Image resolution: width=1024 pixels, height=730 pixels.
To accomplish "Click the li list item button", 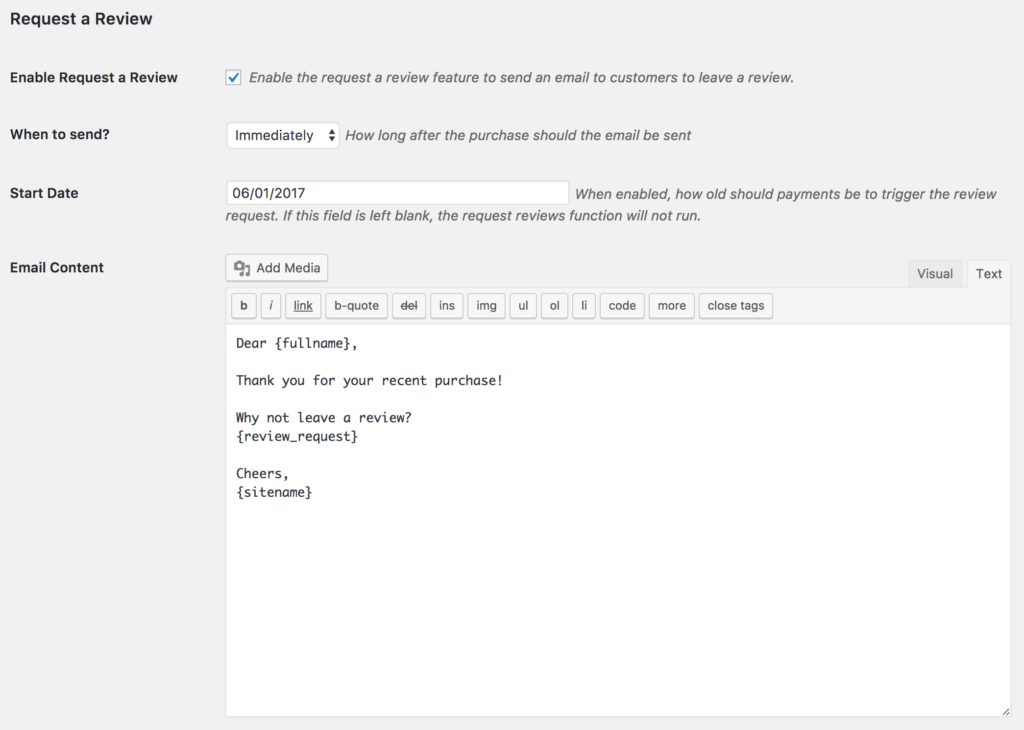I will pos(584,306).
